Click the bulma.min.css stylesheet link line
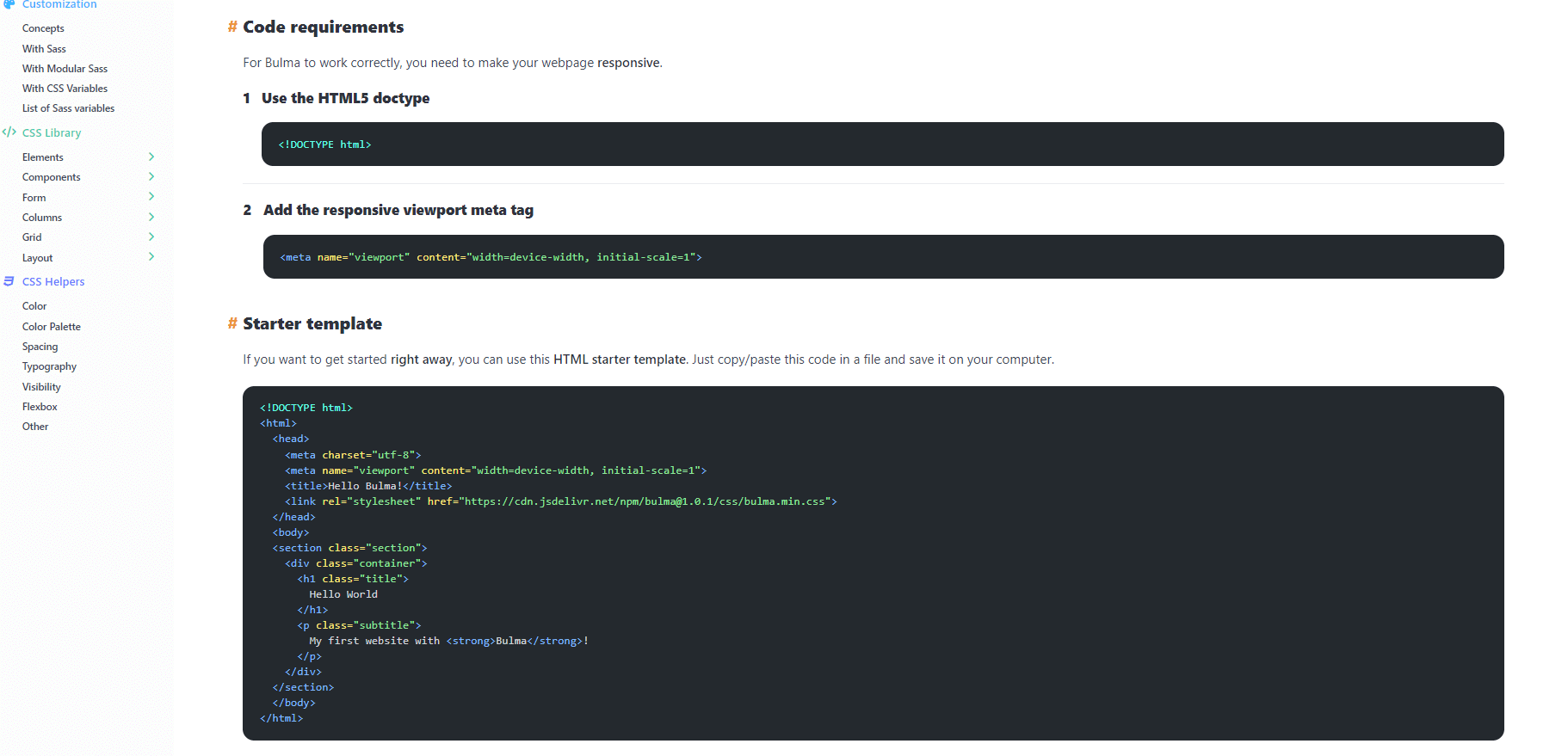 click(x=561, y=501)
